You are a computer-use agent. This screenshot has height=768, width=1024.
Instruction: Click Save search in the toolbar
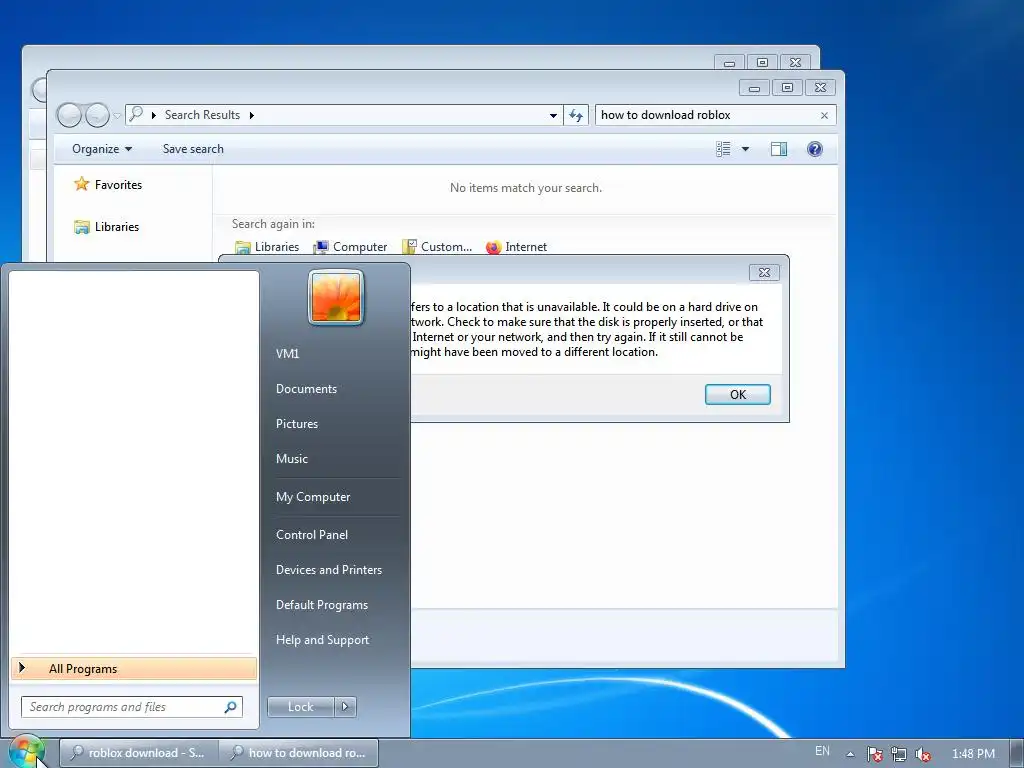193,149
